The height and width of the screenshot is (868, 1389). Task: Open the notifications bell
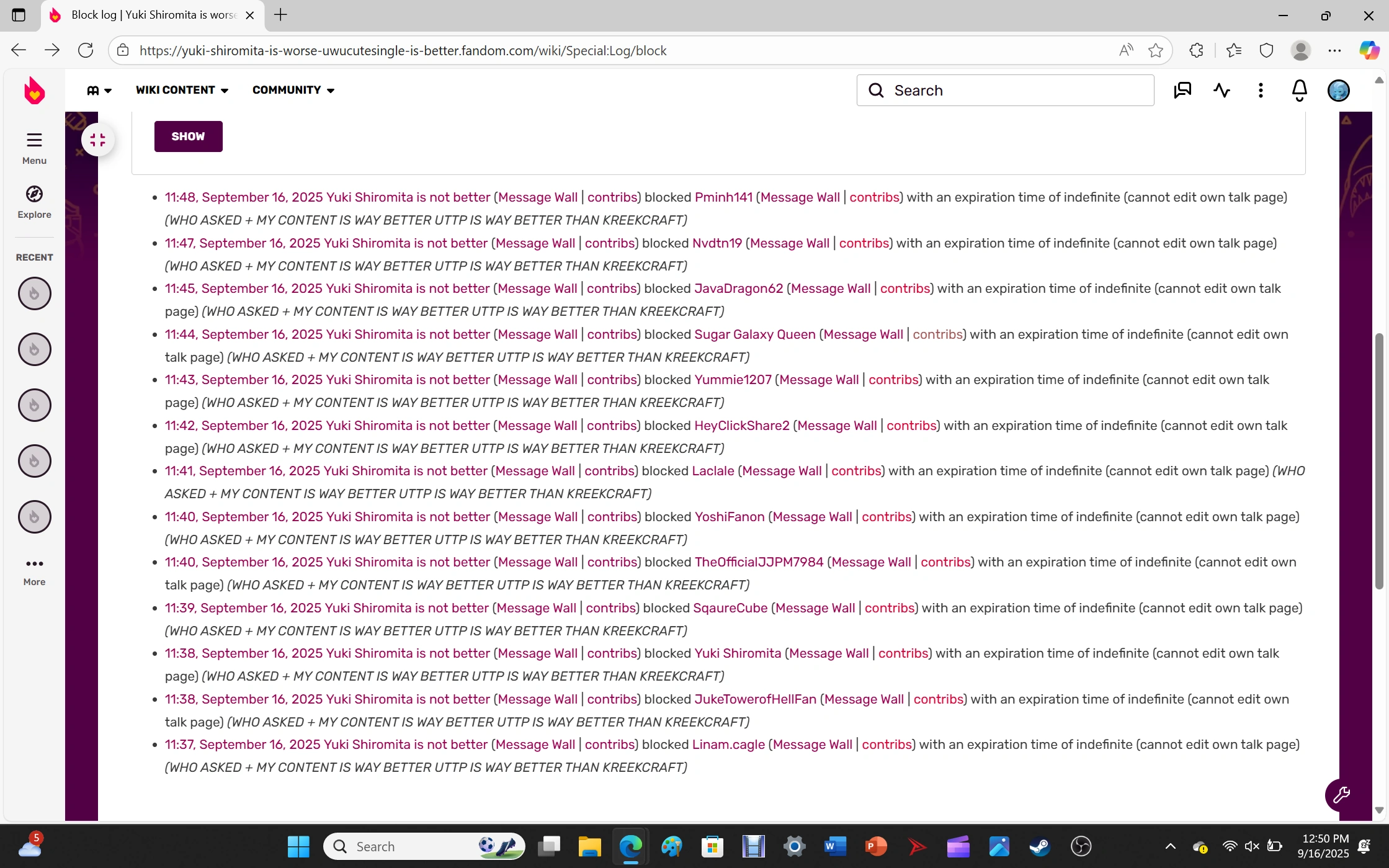(1299, 91)
